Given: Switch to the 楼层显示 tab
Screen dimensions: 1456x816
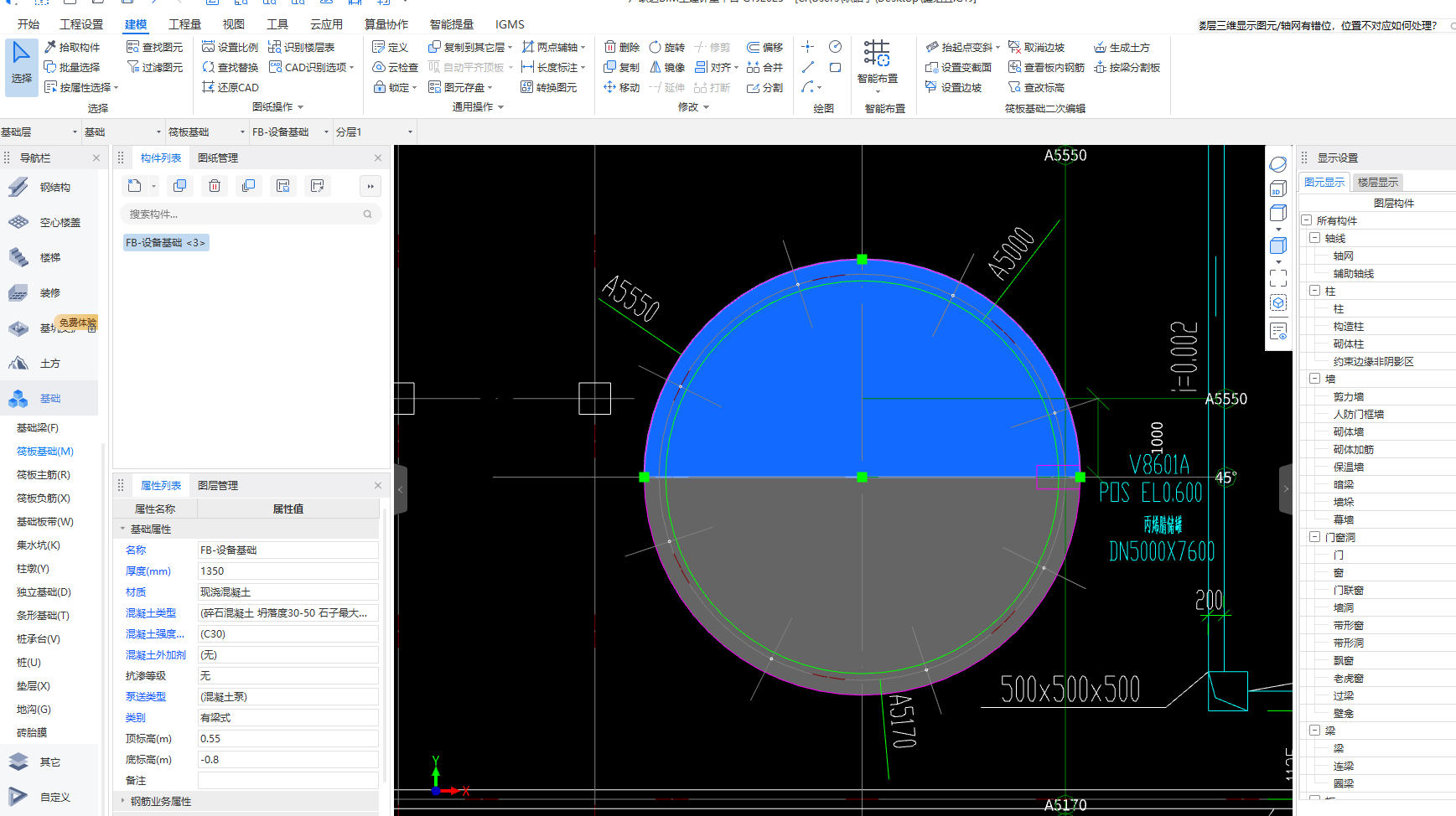Looking at the screenshot, I should [1377, 182].
